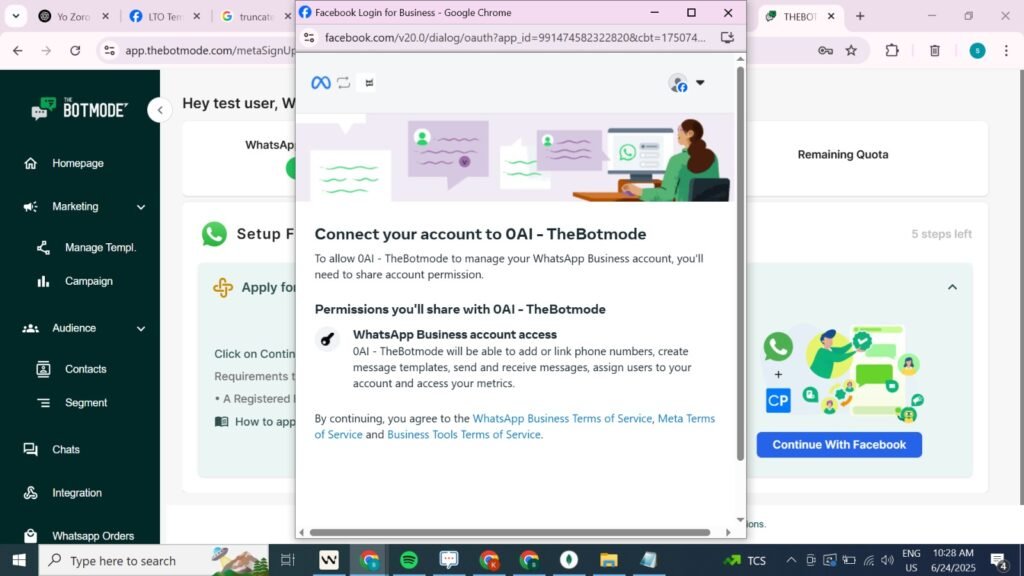Click the How to apply guide book icon

(222, 422)
